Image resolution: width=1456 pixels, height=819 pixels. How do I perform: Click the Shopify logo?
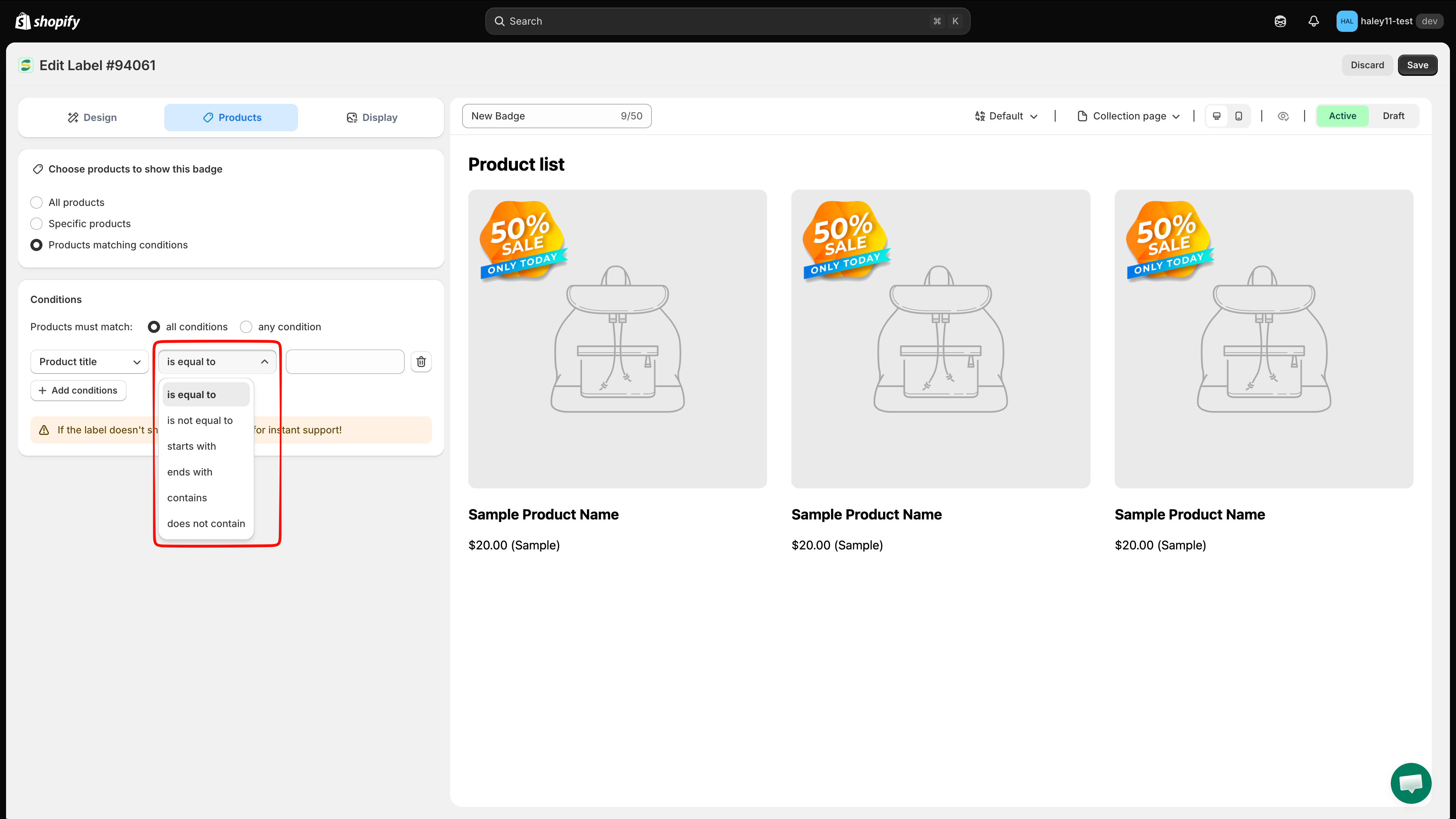(47, 22)
